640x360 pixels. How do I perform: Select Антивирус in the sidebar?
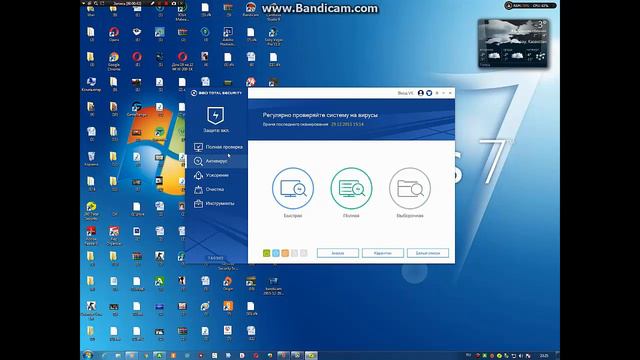tap(217, 161)
